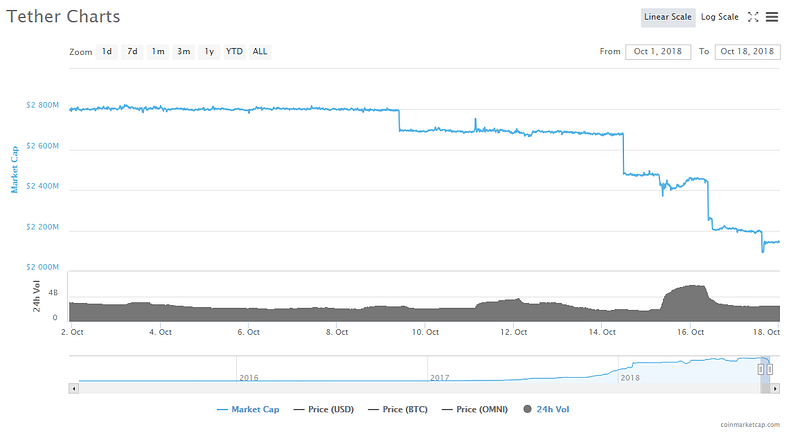Image resolution: width=800 pixels, height=443 pixels.
Task: Toggle fullscreen chart view icon
Action: (753, 17)
